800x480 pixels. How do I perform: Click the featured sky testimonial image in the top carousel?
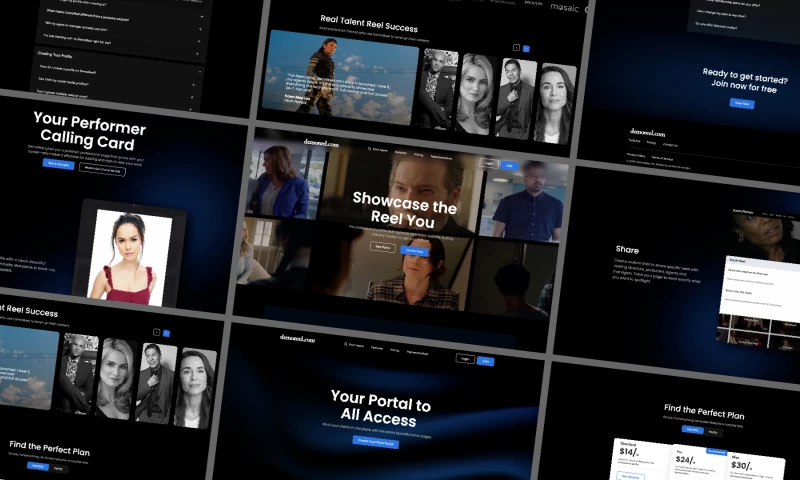pyautogui.click(x=341, y=77)
